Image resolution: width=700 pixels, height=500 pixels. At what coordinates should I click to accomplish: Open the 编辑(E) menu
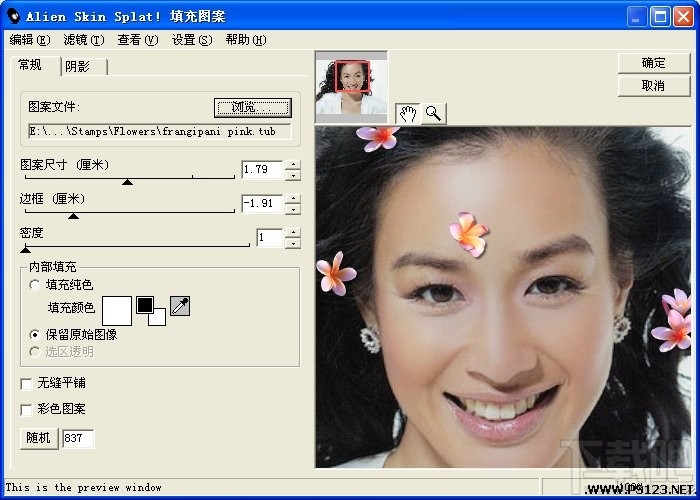point(30,40)
